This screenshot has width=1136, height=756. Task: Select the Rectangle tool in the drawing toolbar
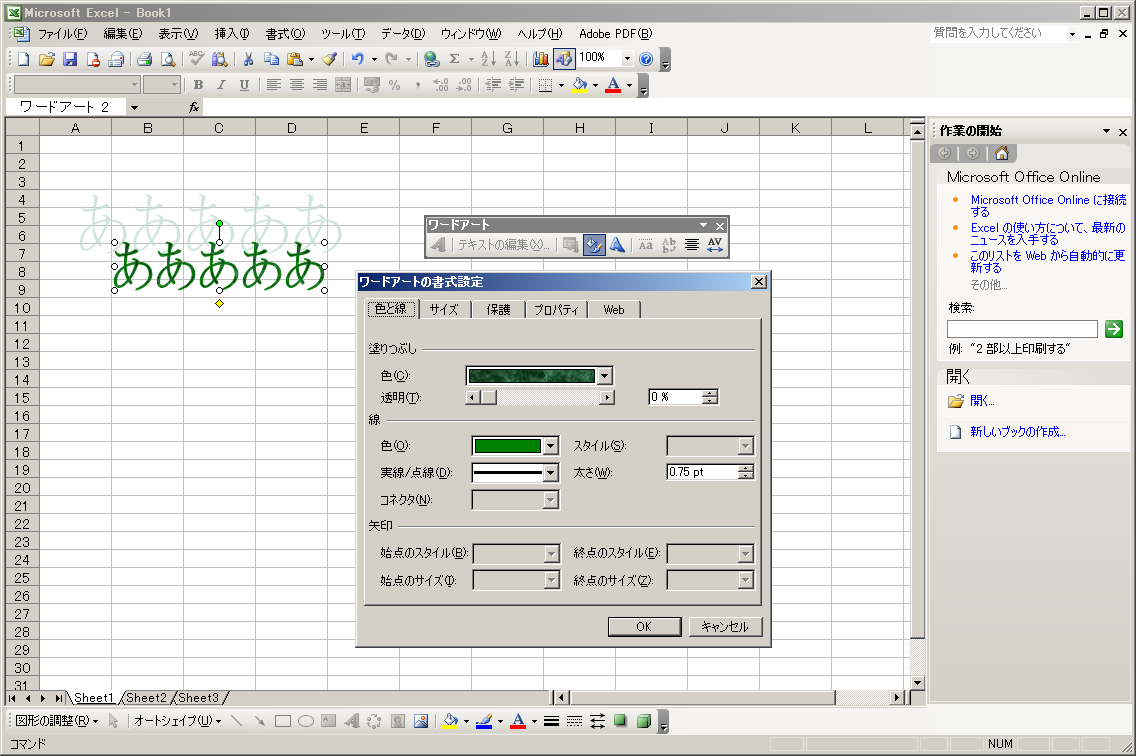click(x=283, y=721)
